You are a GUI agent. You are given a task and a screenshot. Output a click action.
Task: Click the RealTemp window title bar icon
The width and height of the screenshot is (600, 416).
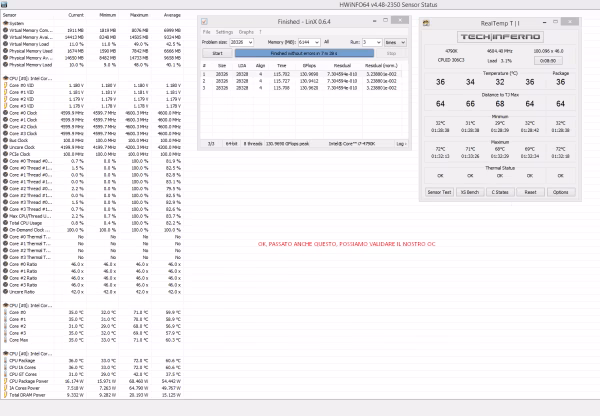[x=426, y=23]
